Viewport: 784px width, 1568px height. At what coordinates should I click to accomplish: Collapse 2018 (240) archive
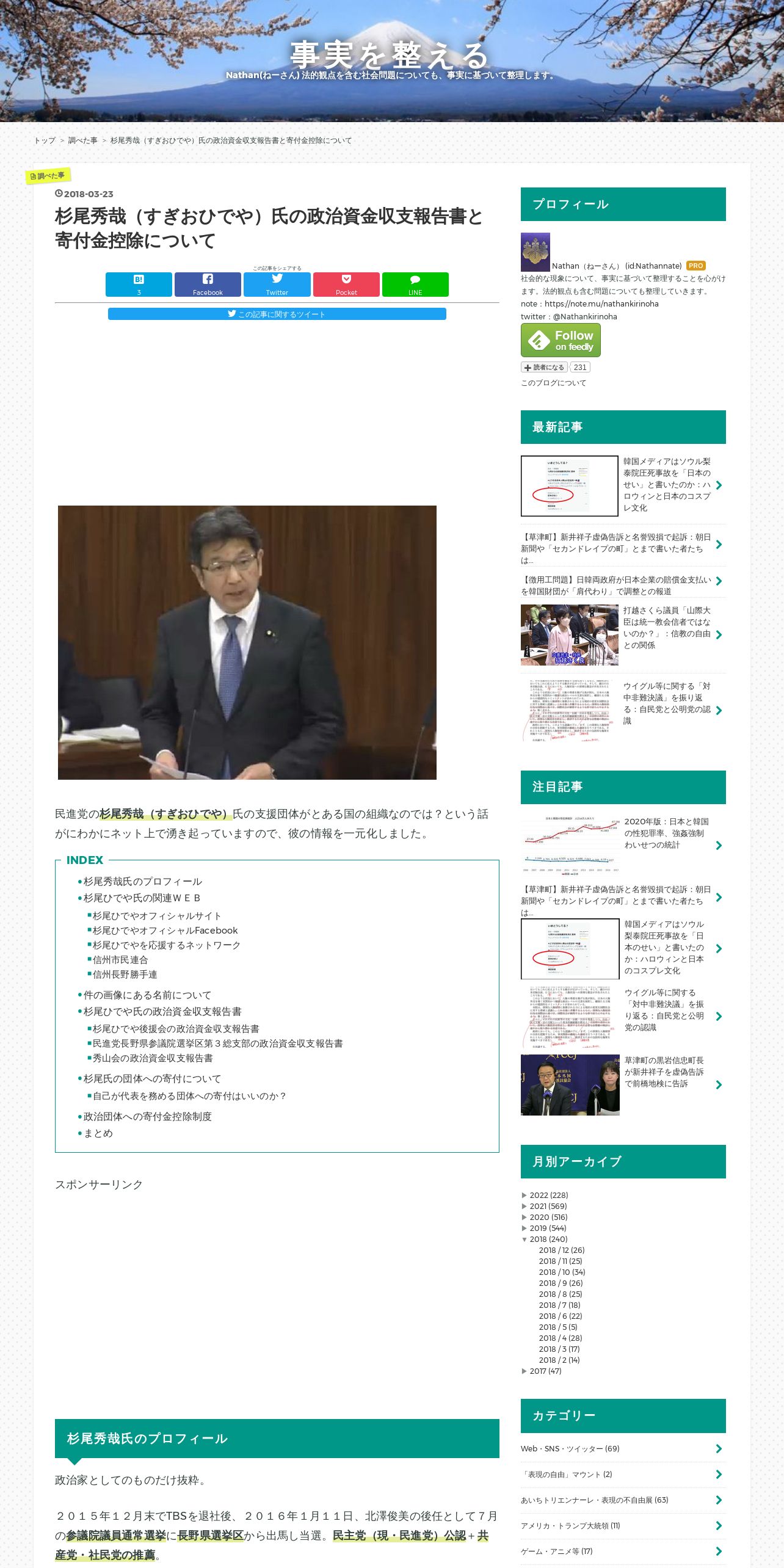coord(524,1240)
